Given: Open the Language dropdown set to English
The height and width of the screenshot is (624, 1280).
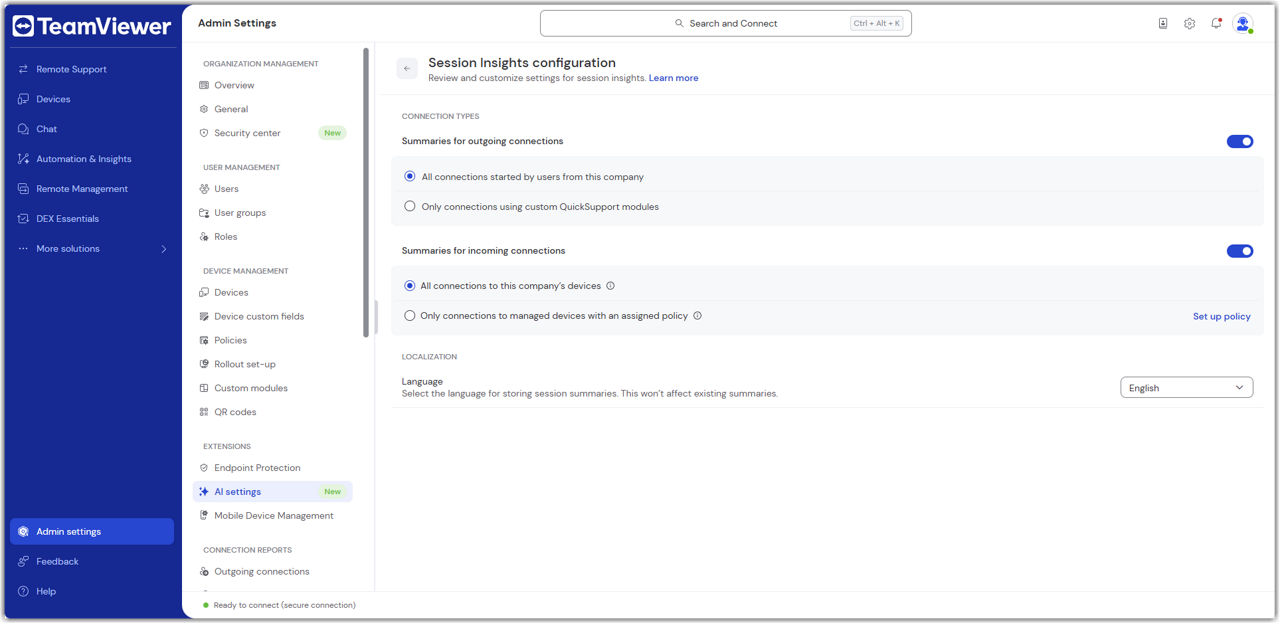Looking at the screenshot, I should coord(1186,388).
